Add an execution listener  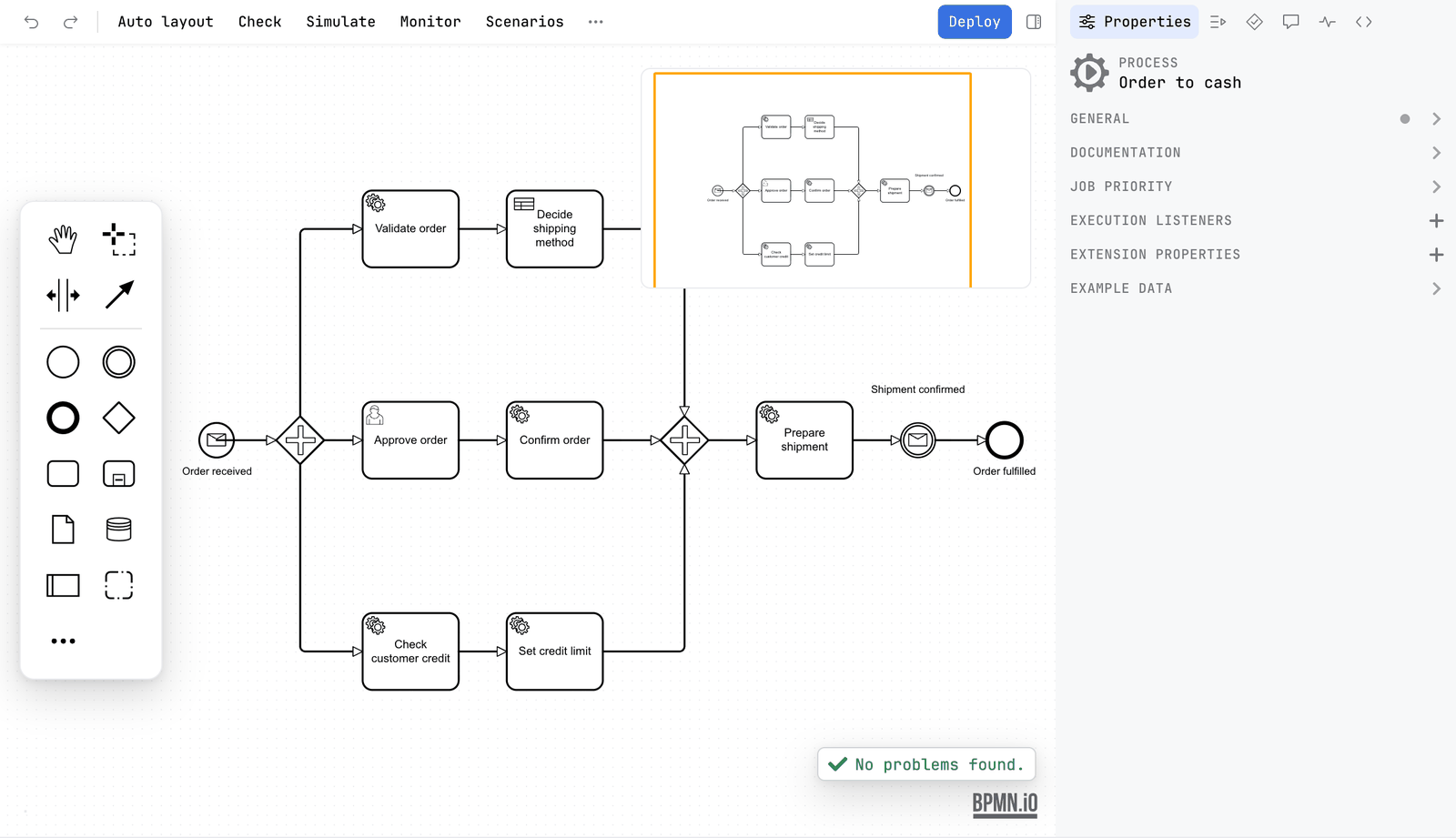[1436, 221]
